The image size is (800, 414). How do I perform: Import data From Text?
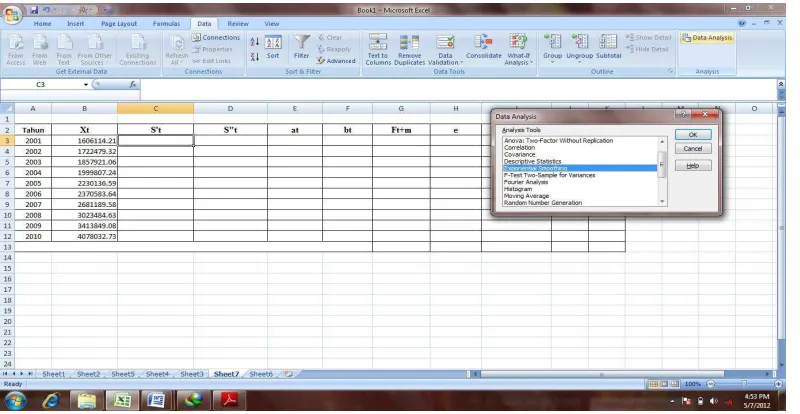tap(64, 50)
